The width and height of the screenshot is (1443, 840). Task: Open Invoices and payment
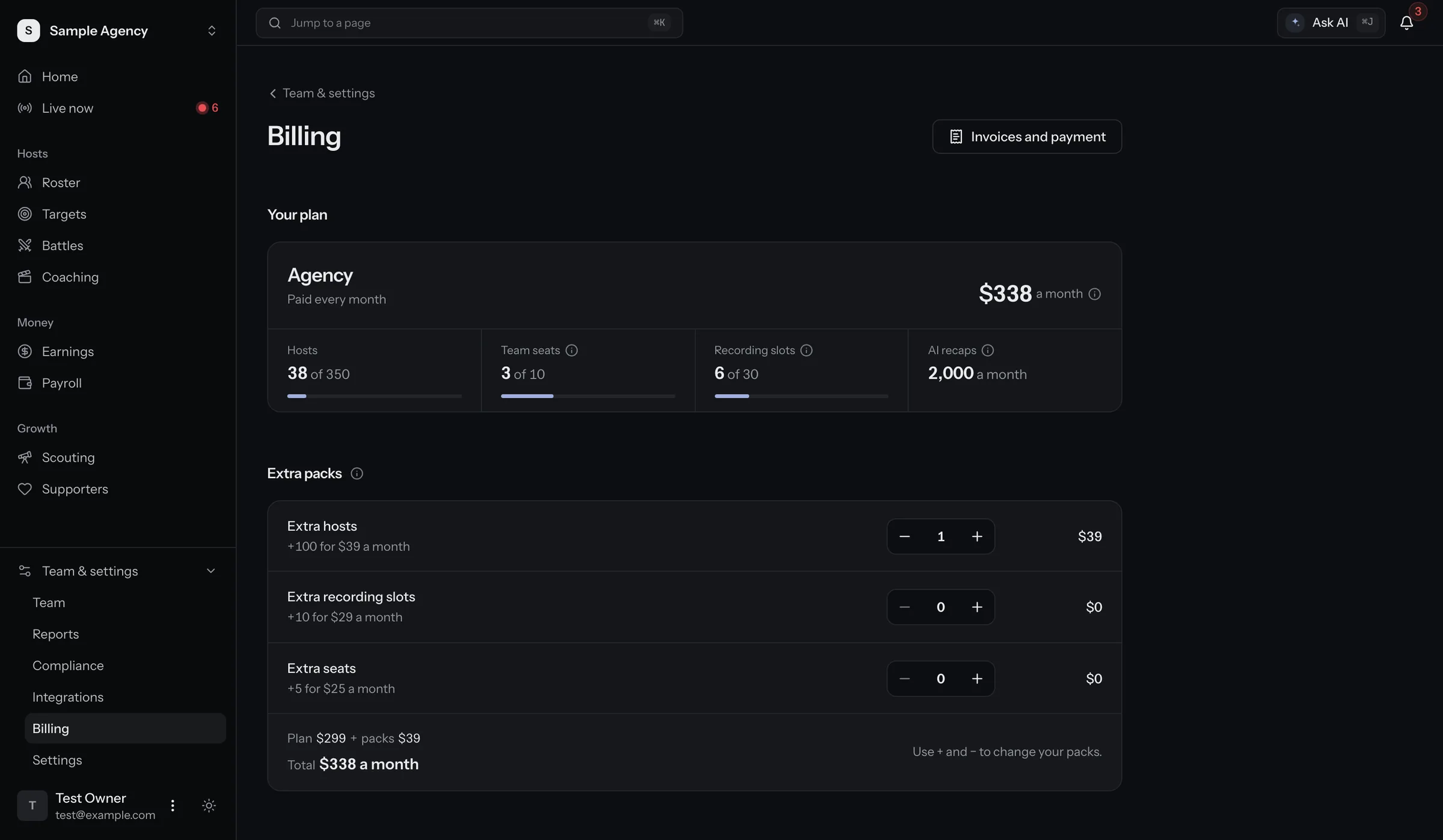click(x=1027, y=136)
